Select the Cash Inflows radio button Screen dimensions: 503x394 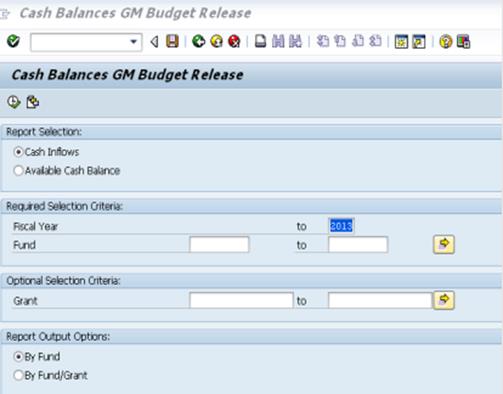18,152
